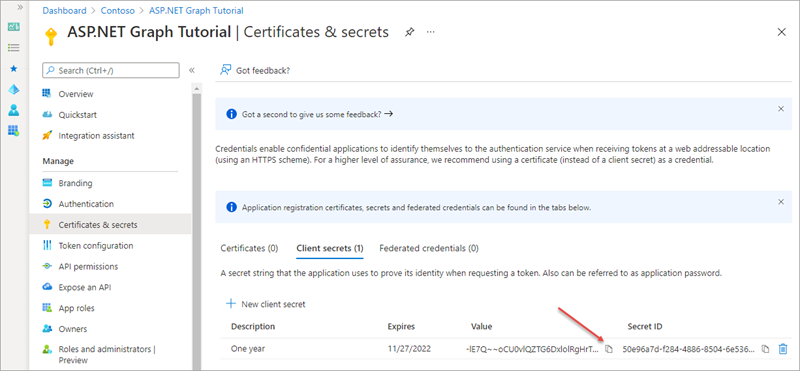Open the more options ellipsis in header
This screenshot has width=800, height=371.
[431, 32]
